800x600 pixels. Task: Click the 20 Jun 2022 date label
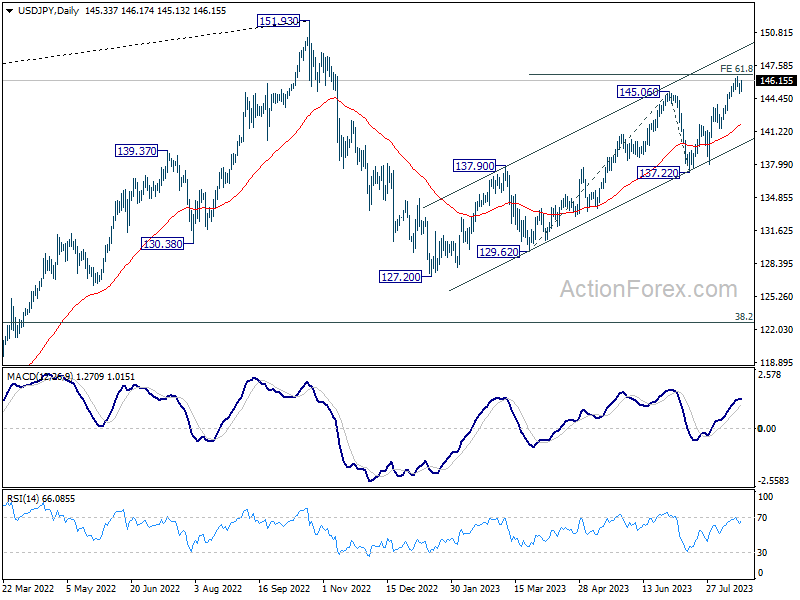(155, 588)
